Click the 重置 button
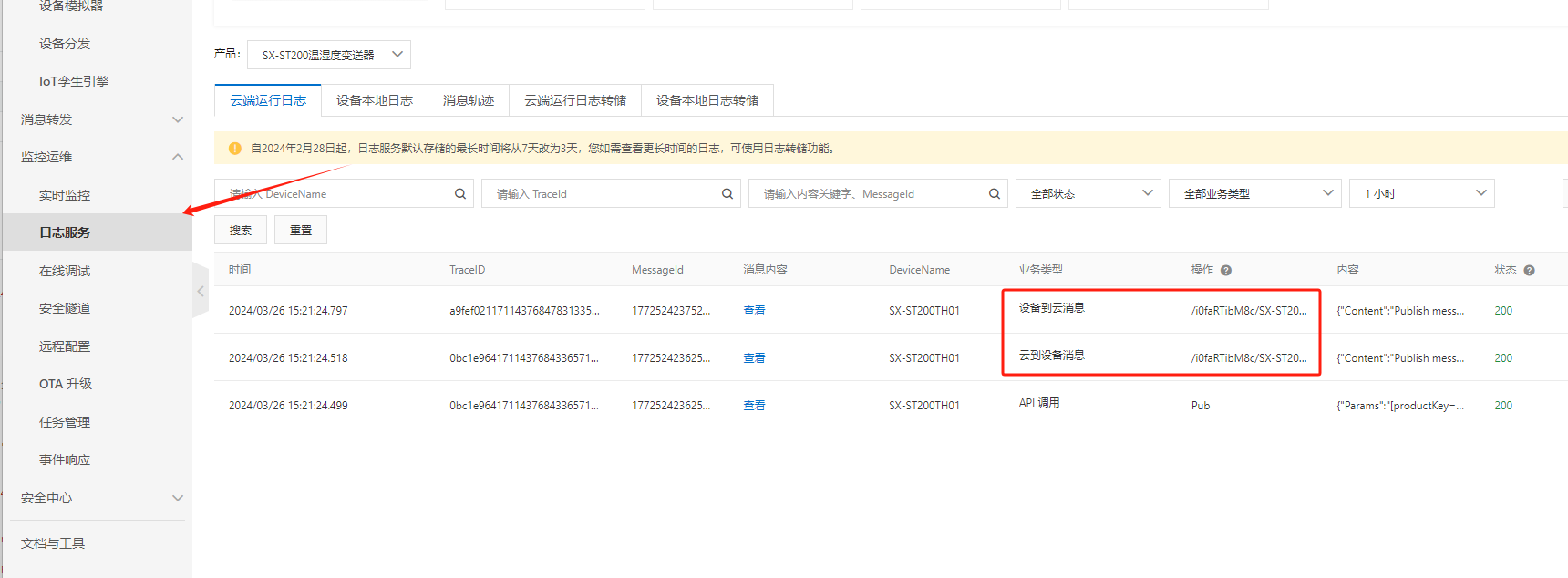Image resolution: width=1568 pixels, height=578 pixels. coord(301,231)
